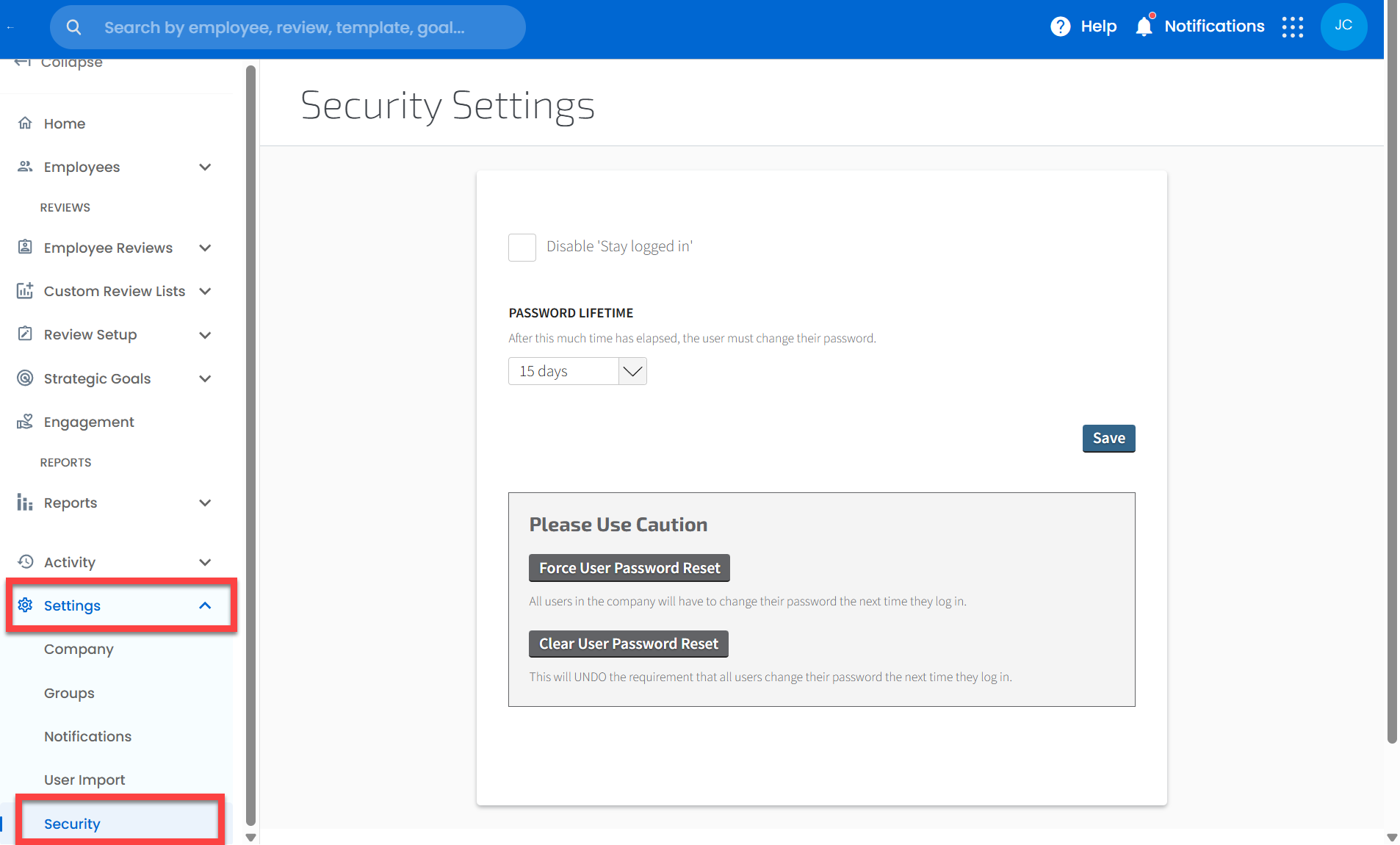
Task: Go to the User Import item
Action: pyautogui.click(x=84, y=780)
